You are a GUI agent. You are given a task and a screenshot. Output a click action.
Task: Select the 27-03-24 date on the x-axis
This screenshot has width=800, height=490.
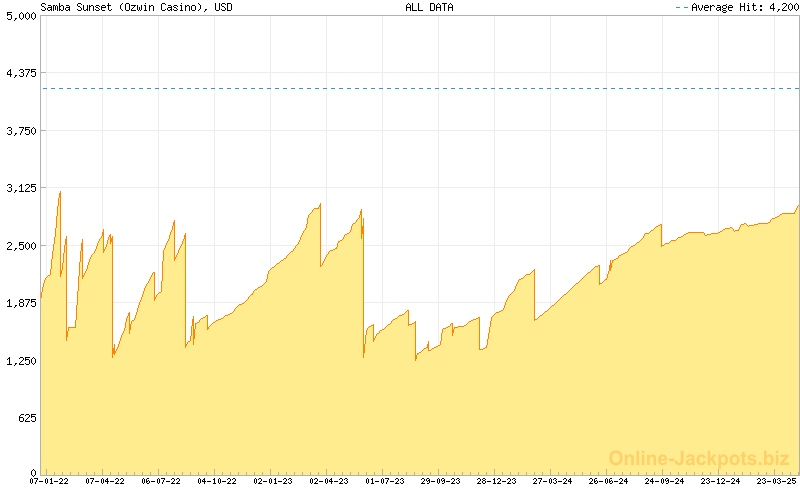tap(553, 481)
